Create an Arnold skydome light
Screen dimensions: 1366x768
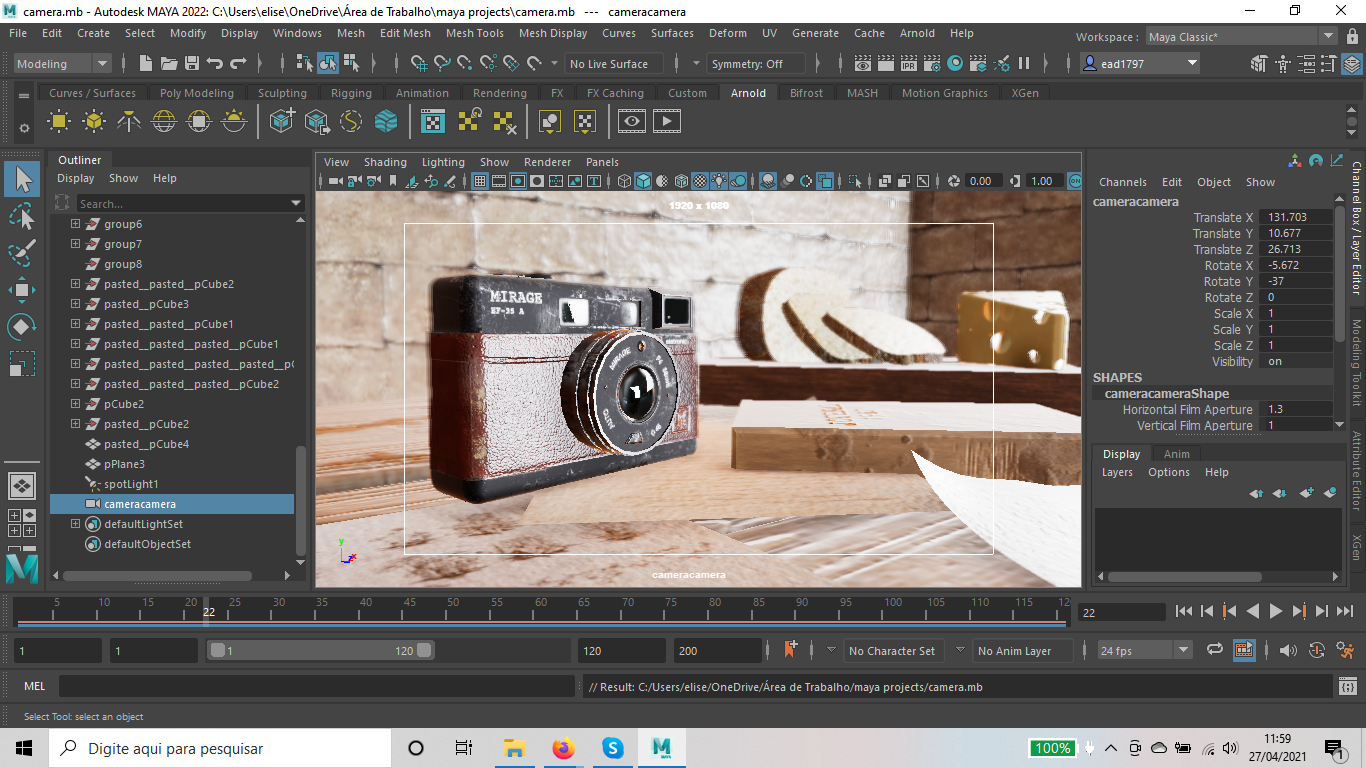(164, 122)
